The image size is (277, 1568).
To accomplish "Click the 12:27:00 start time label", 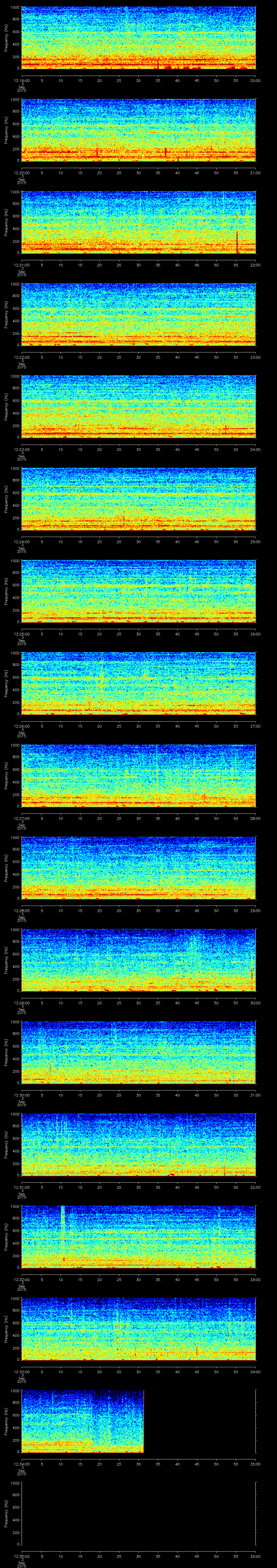I will (21, 818).
